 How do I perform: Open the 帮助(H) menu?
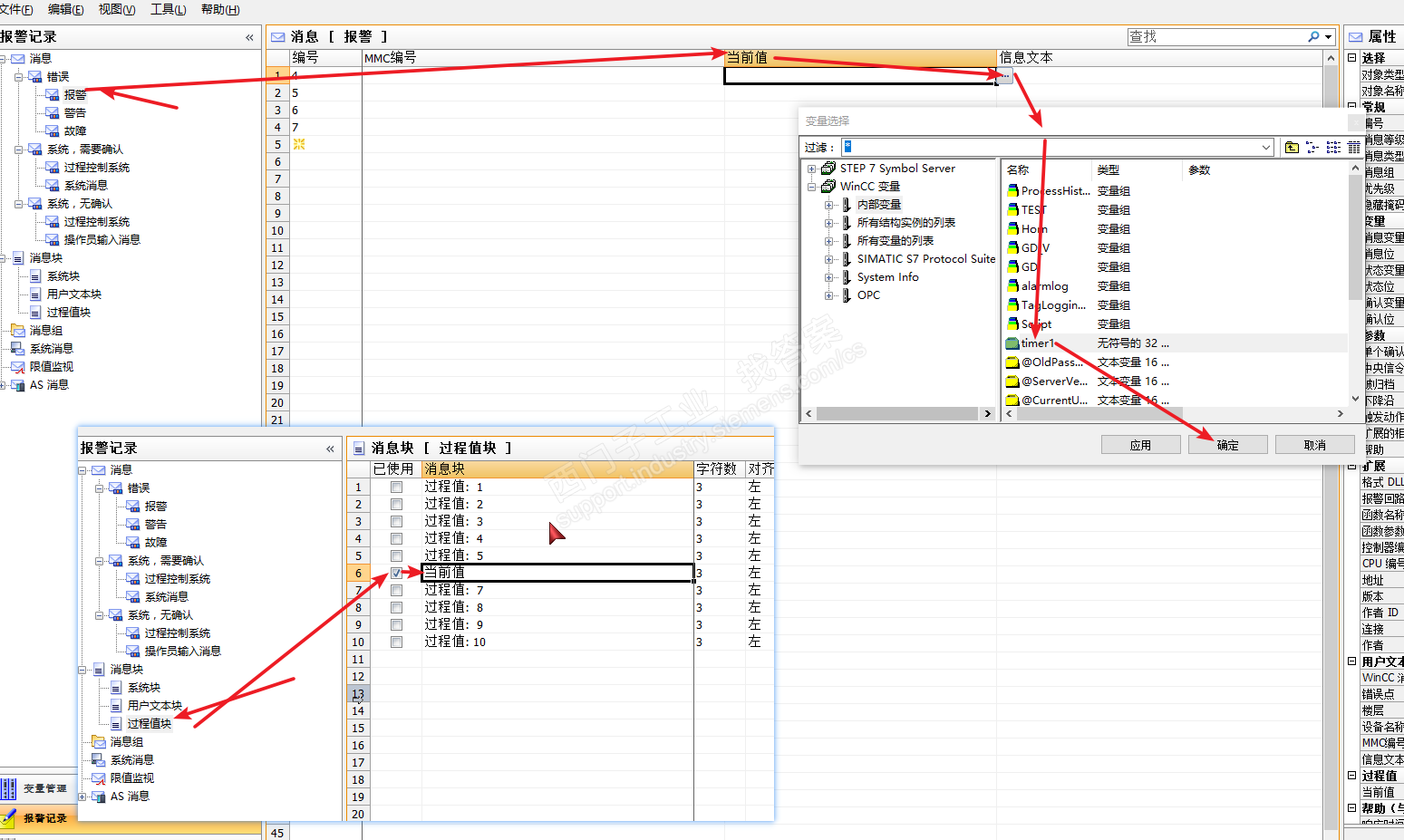click(x=220, y=9)
